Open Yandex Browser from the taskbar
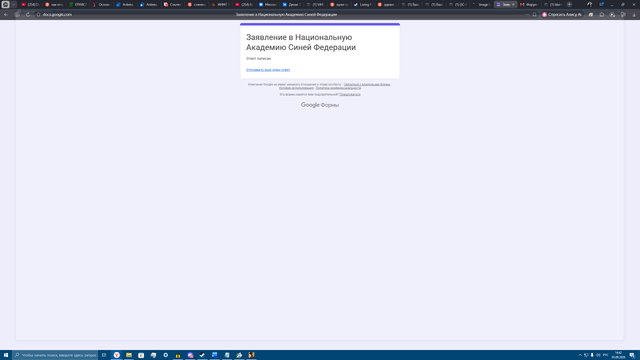640x360 pixels. (x=117, y=355)
